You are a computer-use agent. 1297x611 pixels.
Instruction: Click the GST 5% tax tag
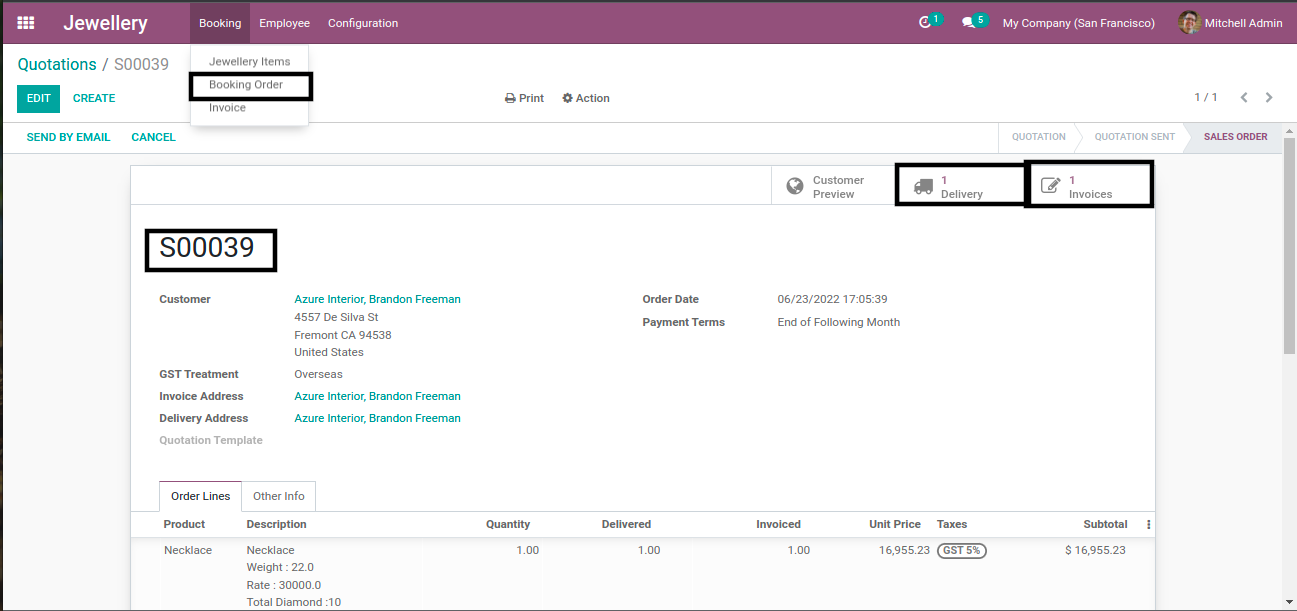tap(962, 550)
